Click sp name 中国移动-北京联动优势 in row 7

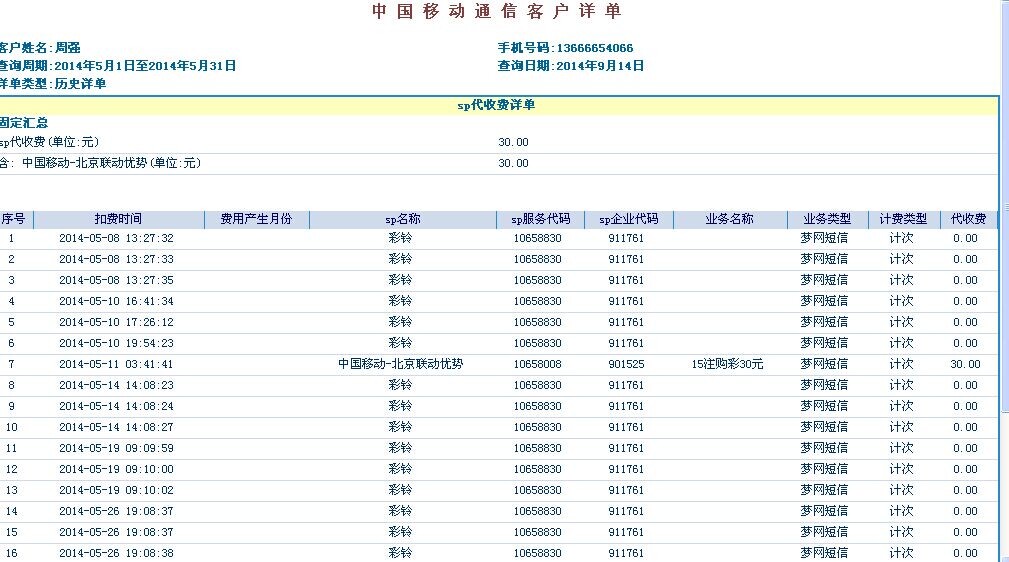[401, 364]
